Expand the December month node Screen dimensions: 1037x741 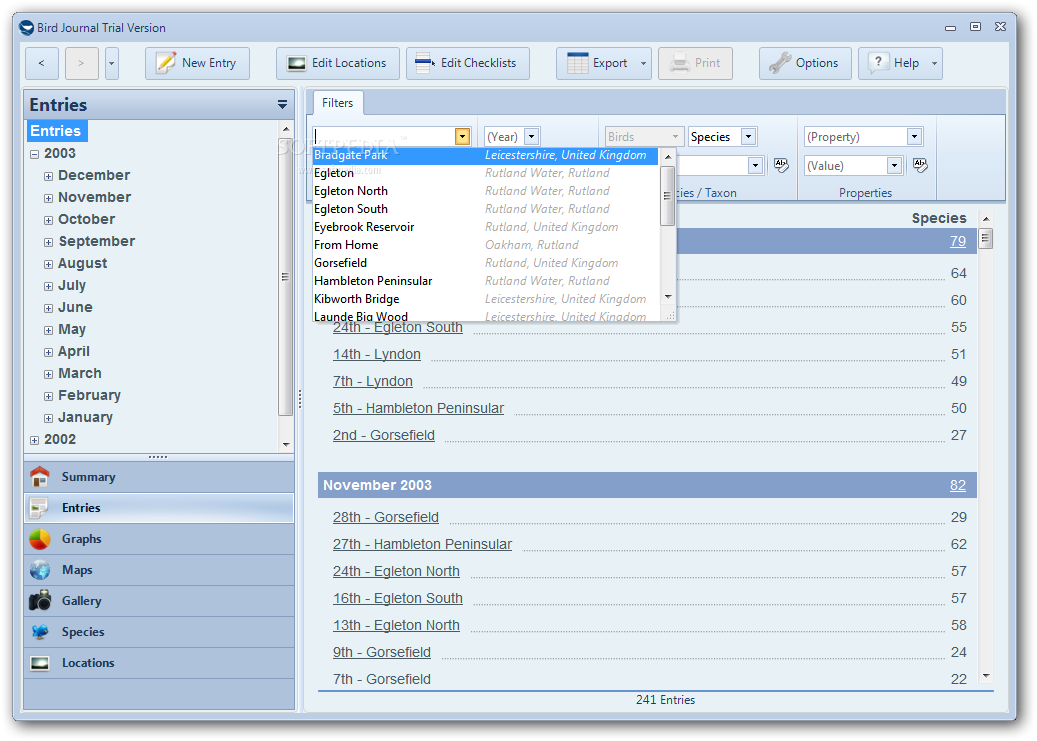click(x=48, y=176)
